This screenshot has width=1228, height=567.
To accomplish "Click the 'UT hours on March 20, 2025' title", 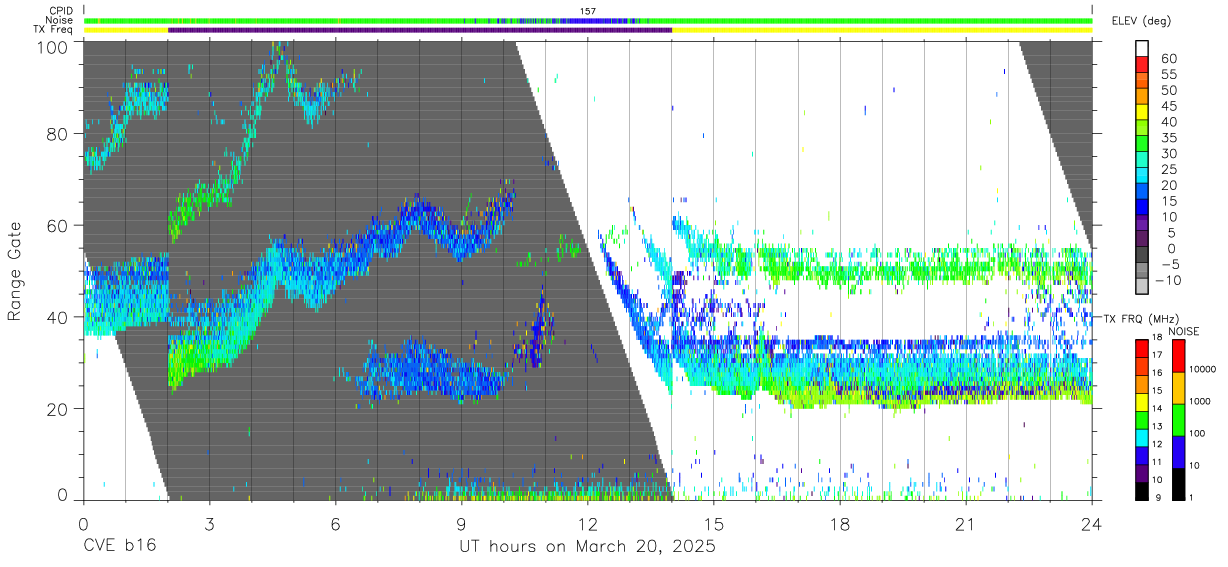I will point(587,547).
